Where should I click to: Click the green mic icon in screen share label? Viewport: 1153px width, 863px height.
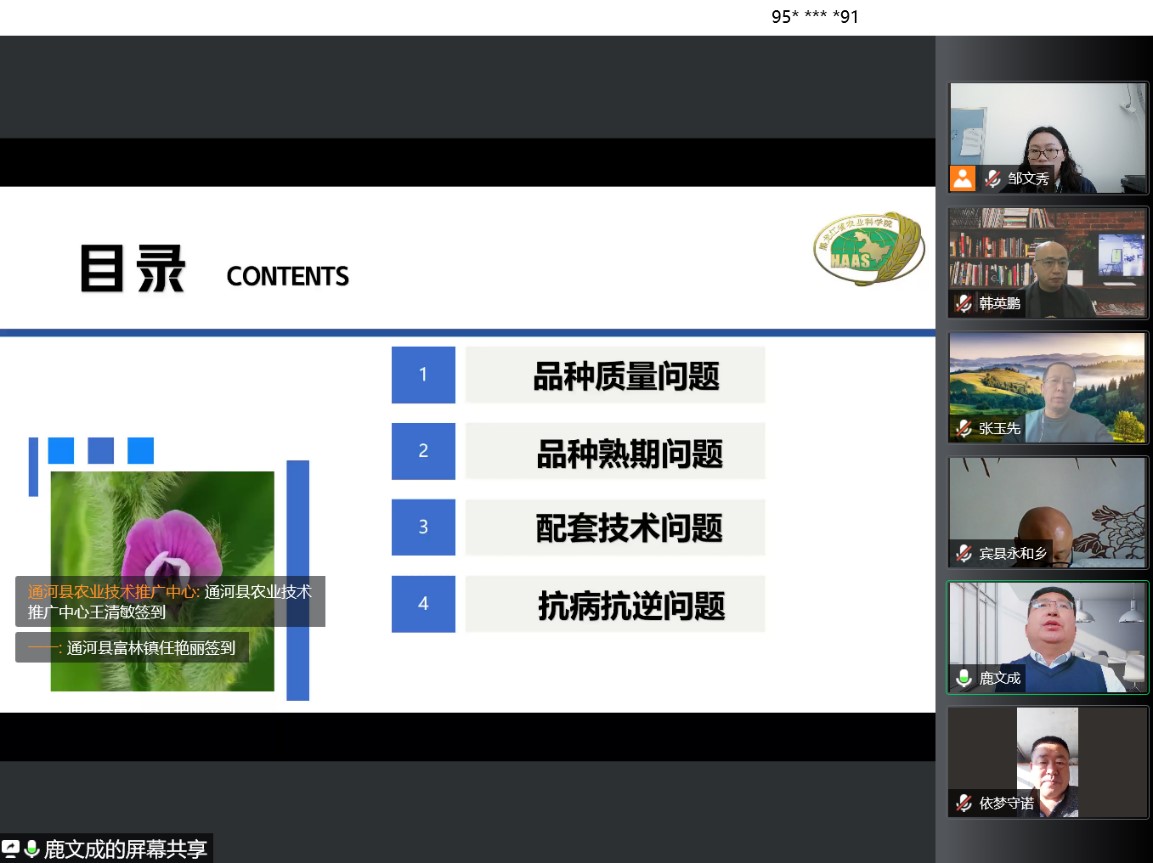point(31,849)
